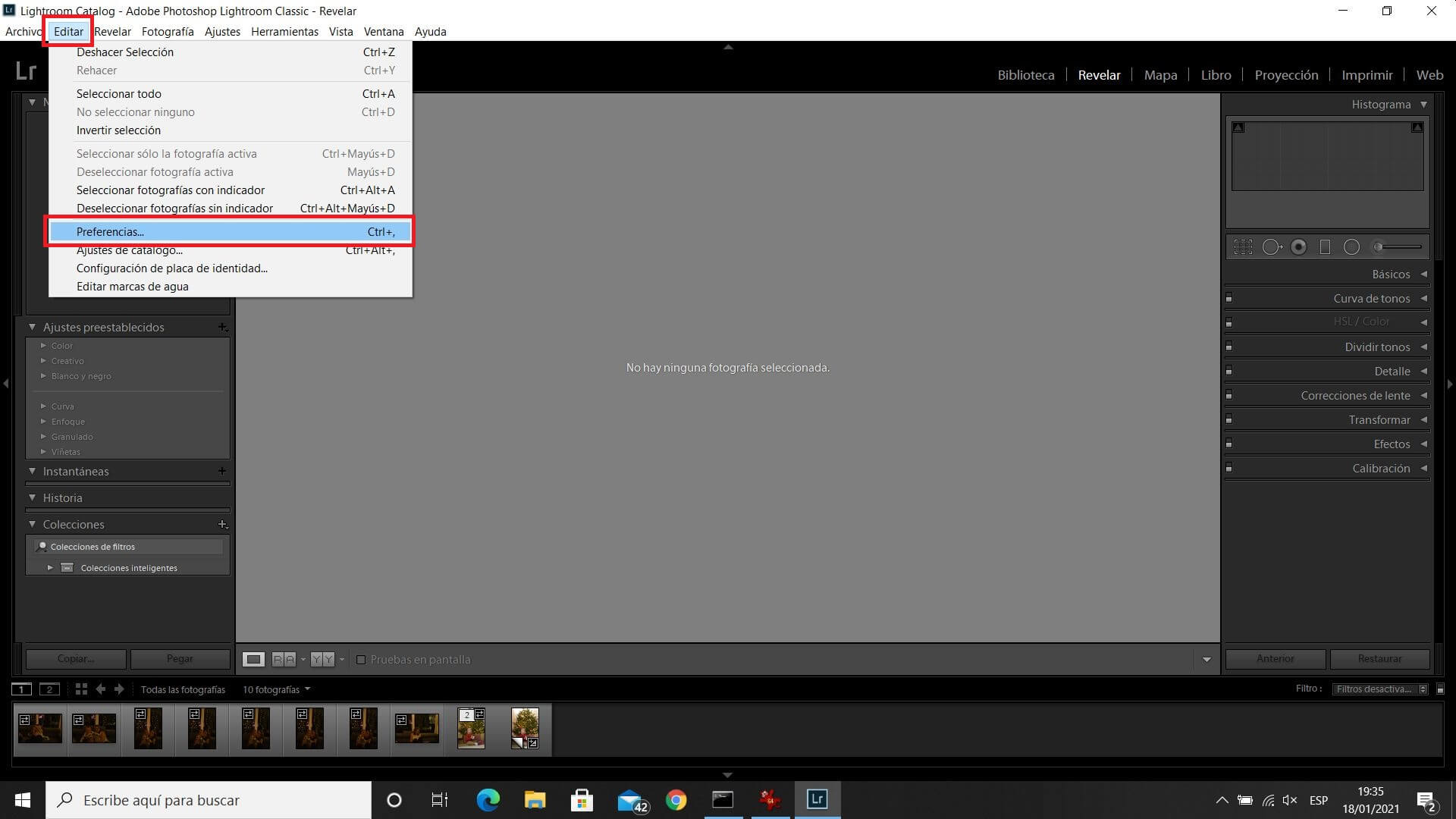Select the Radial Filter tool
The width and height of the screenshot is (1456, 819).
pyautogui.click(x=1351, y=246)
